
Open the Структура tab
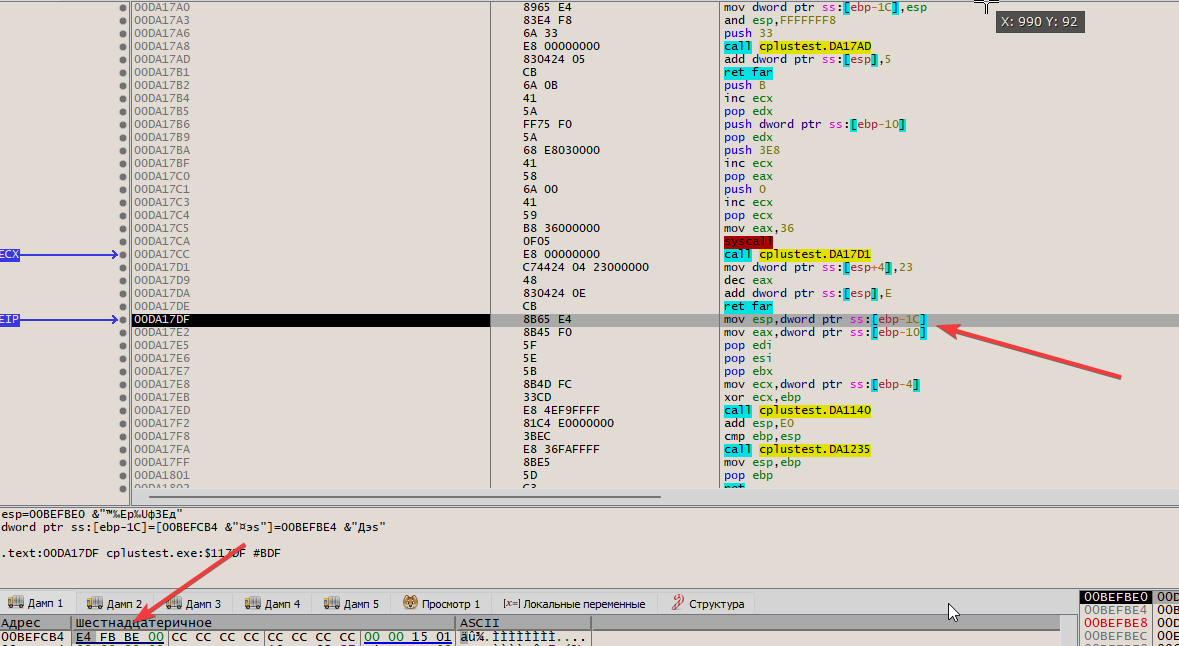[707, 604]
